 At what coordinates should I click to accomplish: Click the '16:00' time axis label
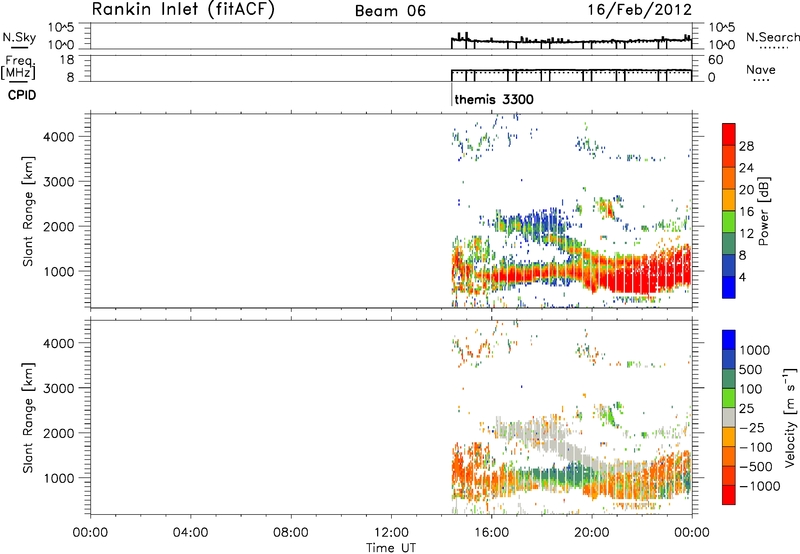pos(491,533)
